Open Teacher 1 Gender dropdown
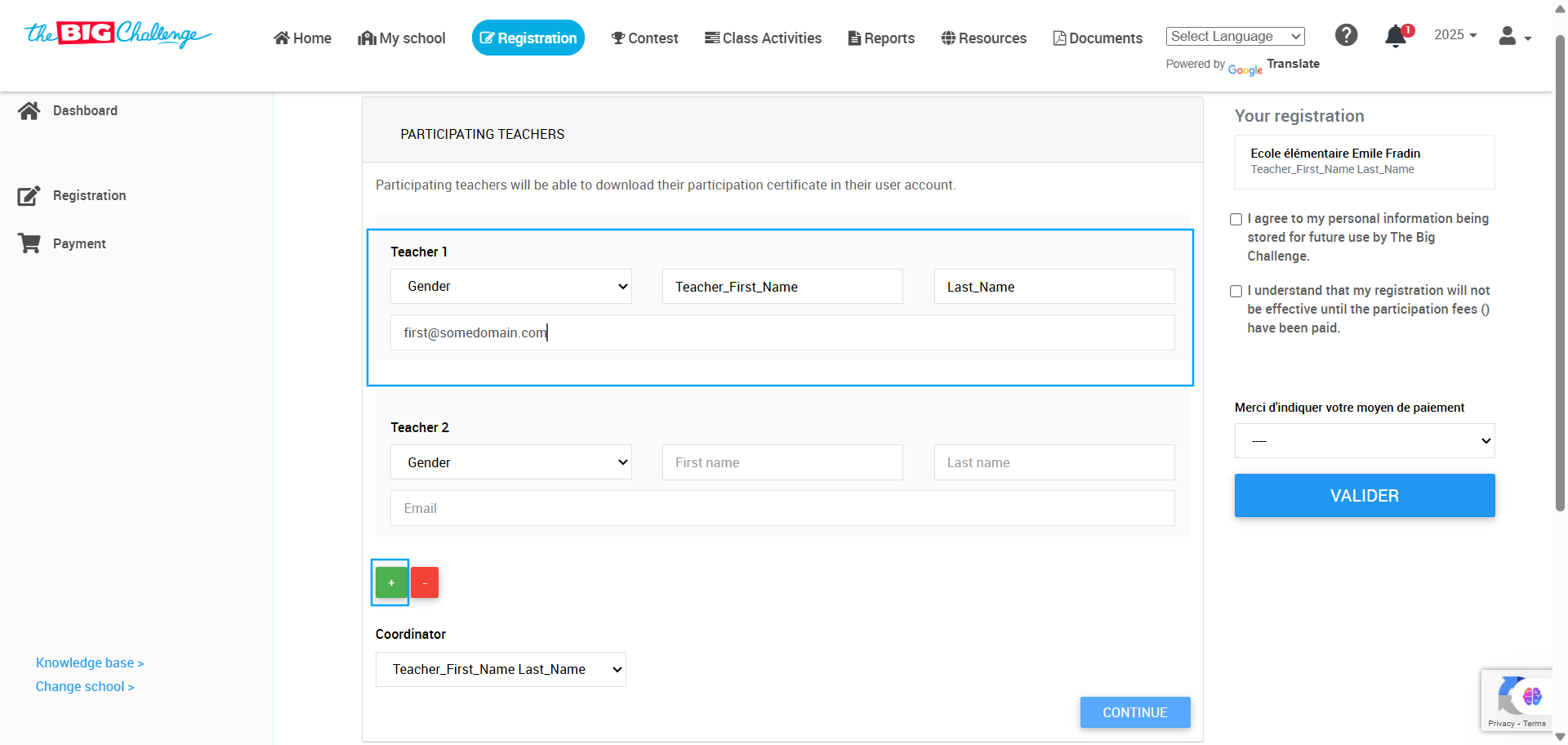Image resolution: width=1568 pixels, height=745 pixels. (x=510, y=287)
